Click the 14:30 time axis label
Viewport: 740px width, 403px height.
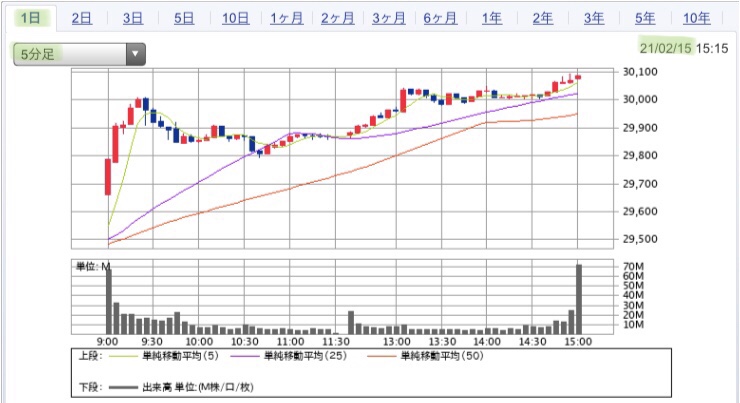point(532,342)
